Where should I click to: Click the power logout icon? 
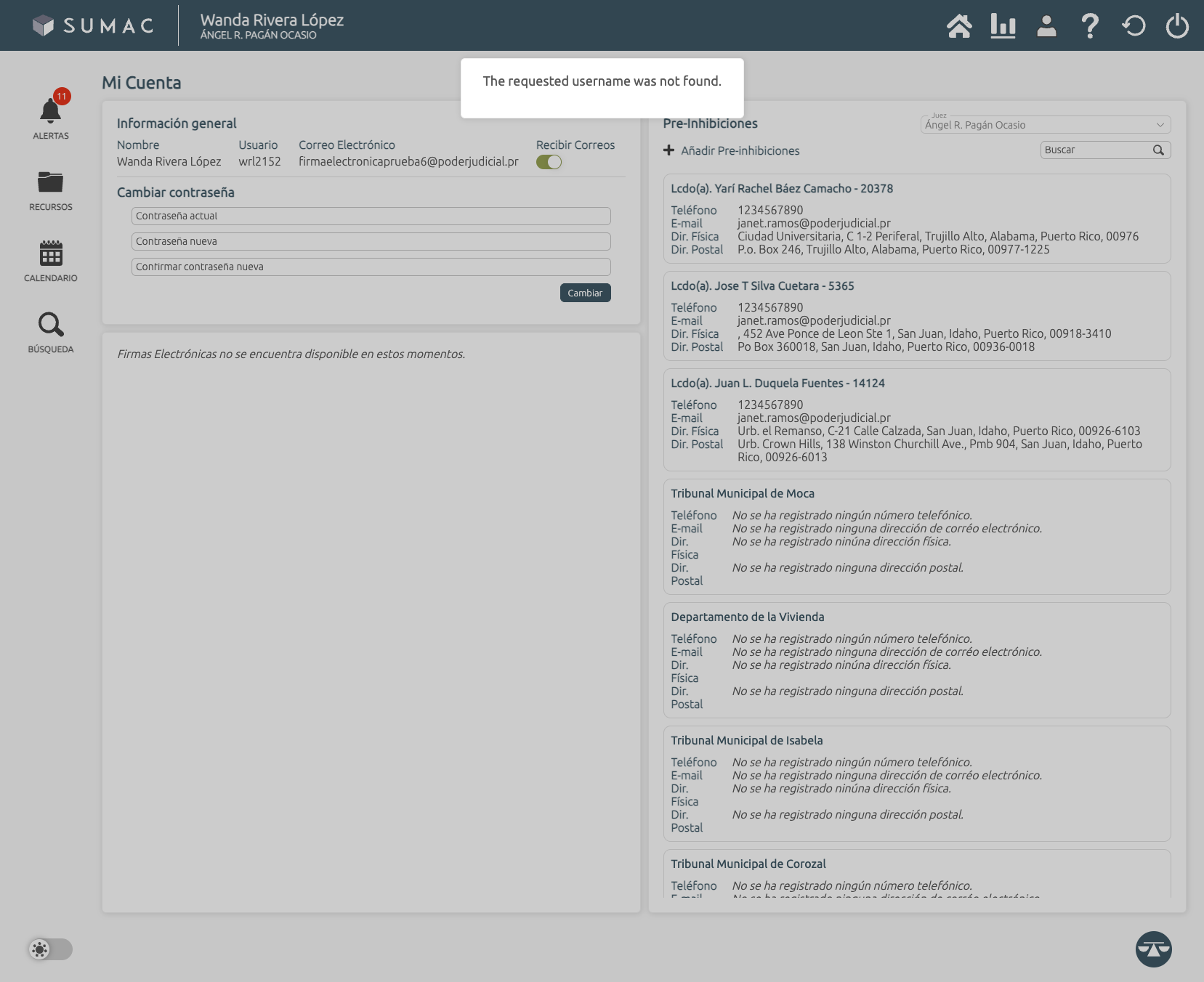pos(1177,26)
